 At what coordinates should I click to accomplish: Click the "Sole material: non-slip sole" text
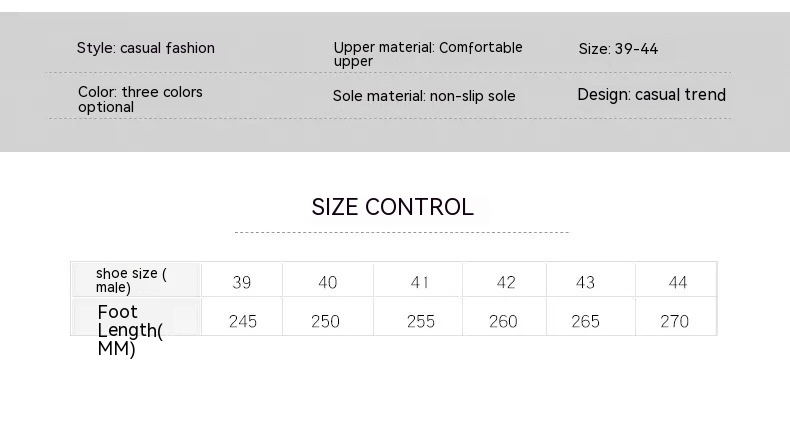pos(424,97)
